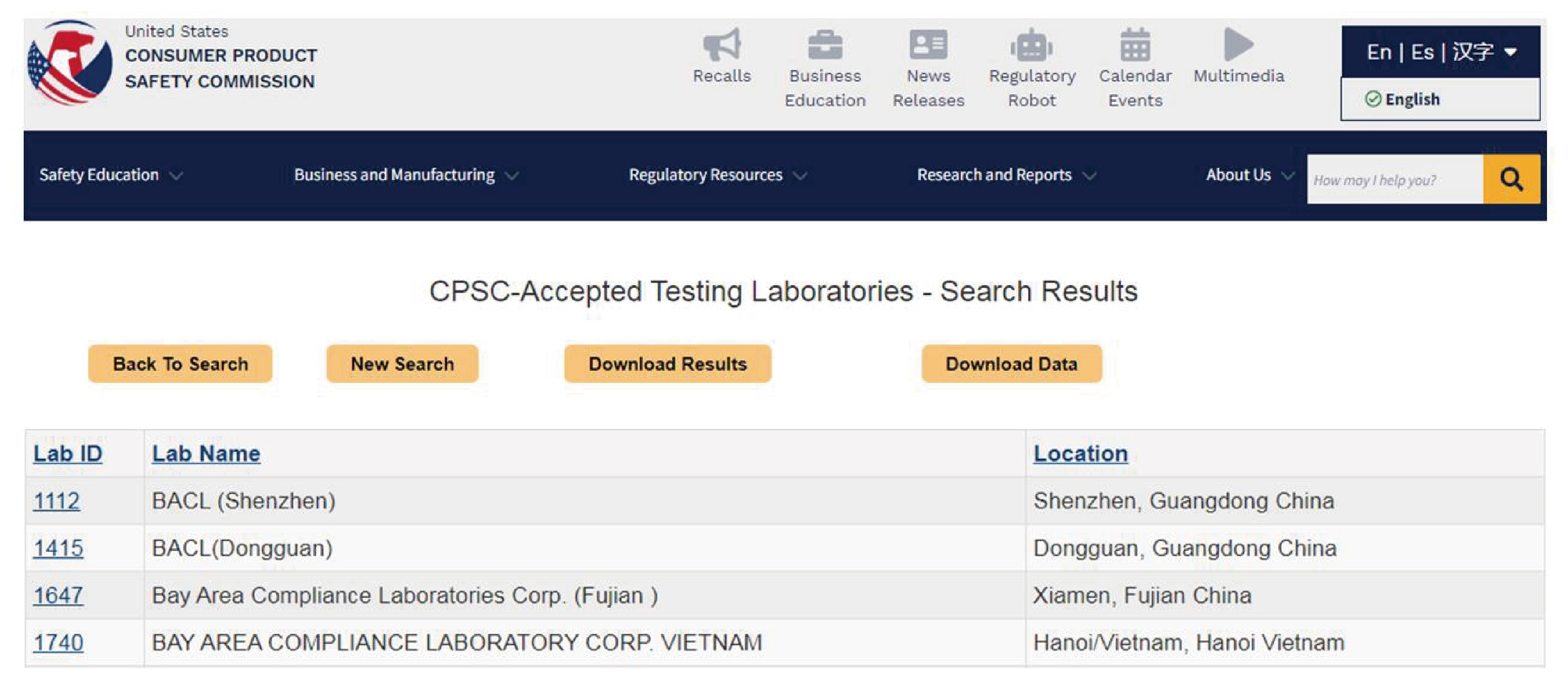This screenshot has width=1568, height=689.
Task: Expand the About Us menu
Action: (x=1249, y=175)
